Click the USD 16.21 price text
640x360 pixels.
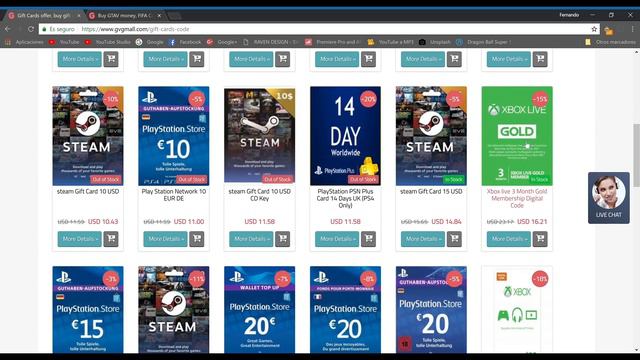coord(532,222)
